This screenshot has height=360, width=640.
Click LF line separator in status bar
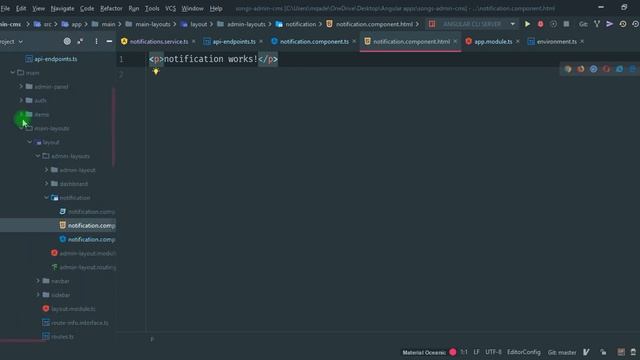476,352
